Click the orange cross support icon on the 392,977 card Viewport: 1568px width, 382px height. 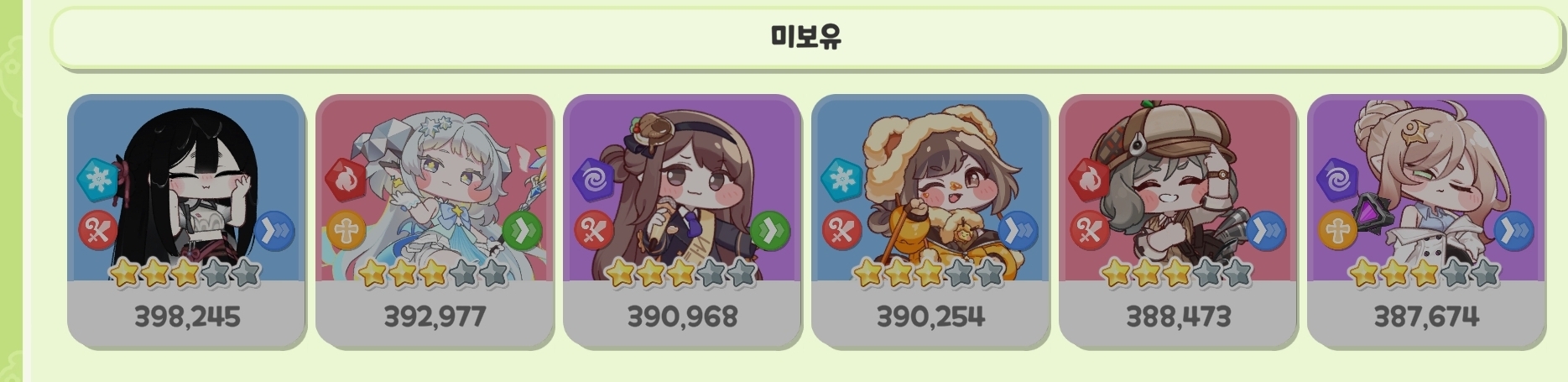[346, 230]
